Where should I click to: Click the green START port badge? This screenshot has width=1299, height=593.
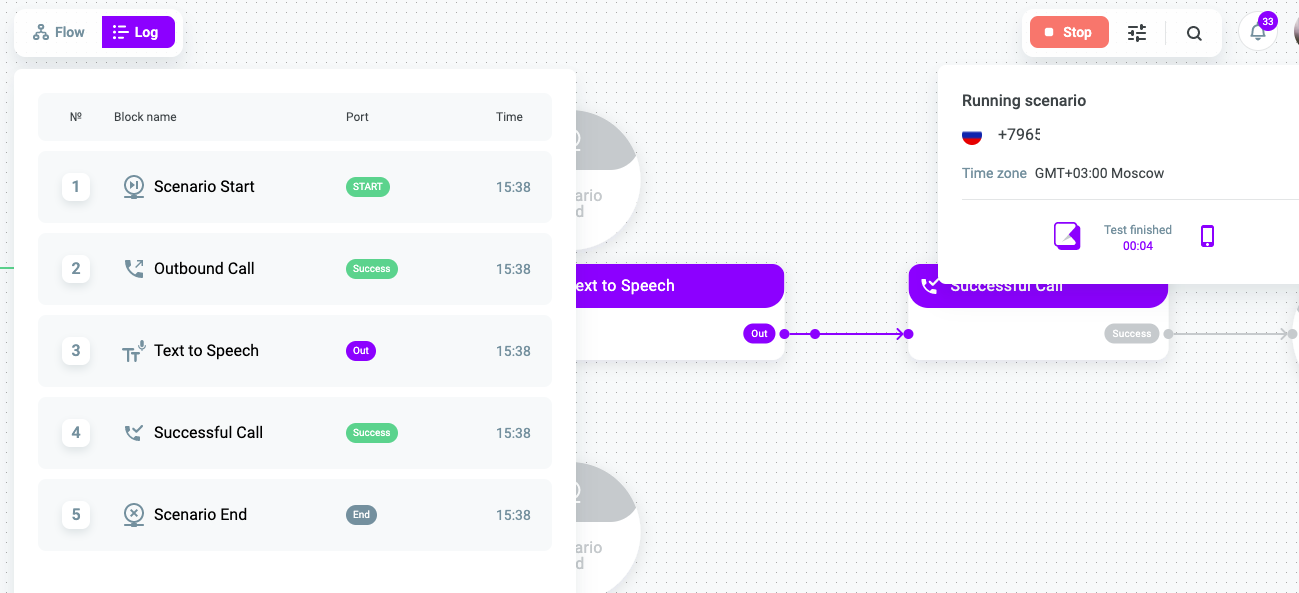tap(368, 187)
